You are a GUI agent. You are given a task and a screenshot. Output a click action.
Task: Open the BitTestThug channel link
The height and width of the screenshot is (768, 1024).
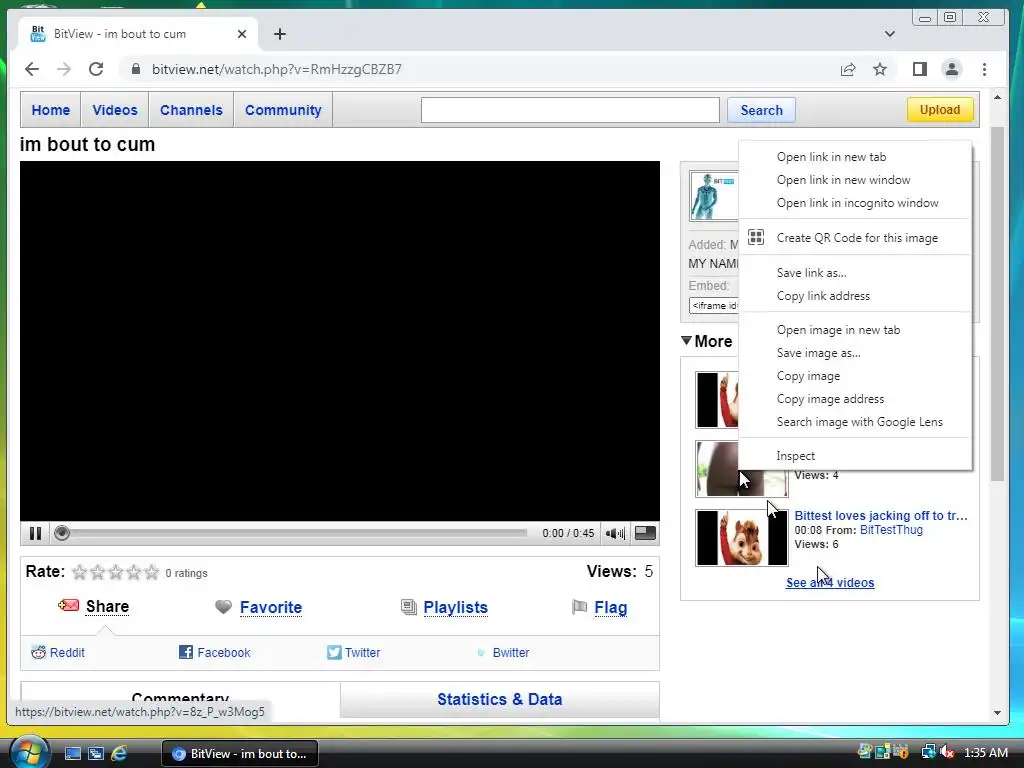coord(891,530)
